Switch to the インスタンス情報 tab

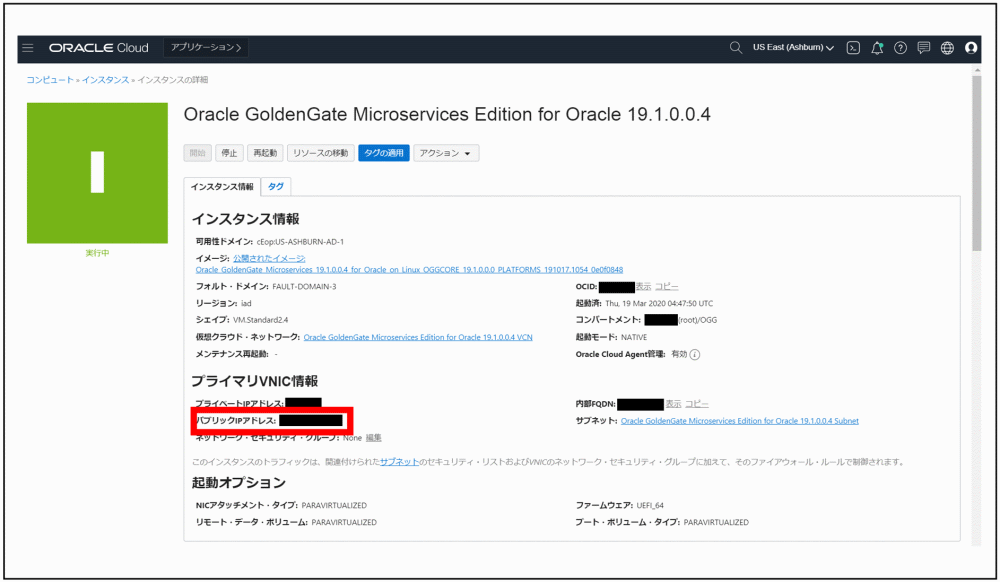(x=222, y=187)
